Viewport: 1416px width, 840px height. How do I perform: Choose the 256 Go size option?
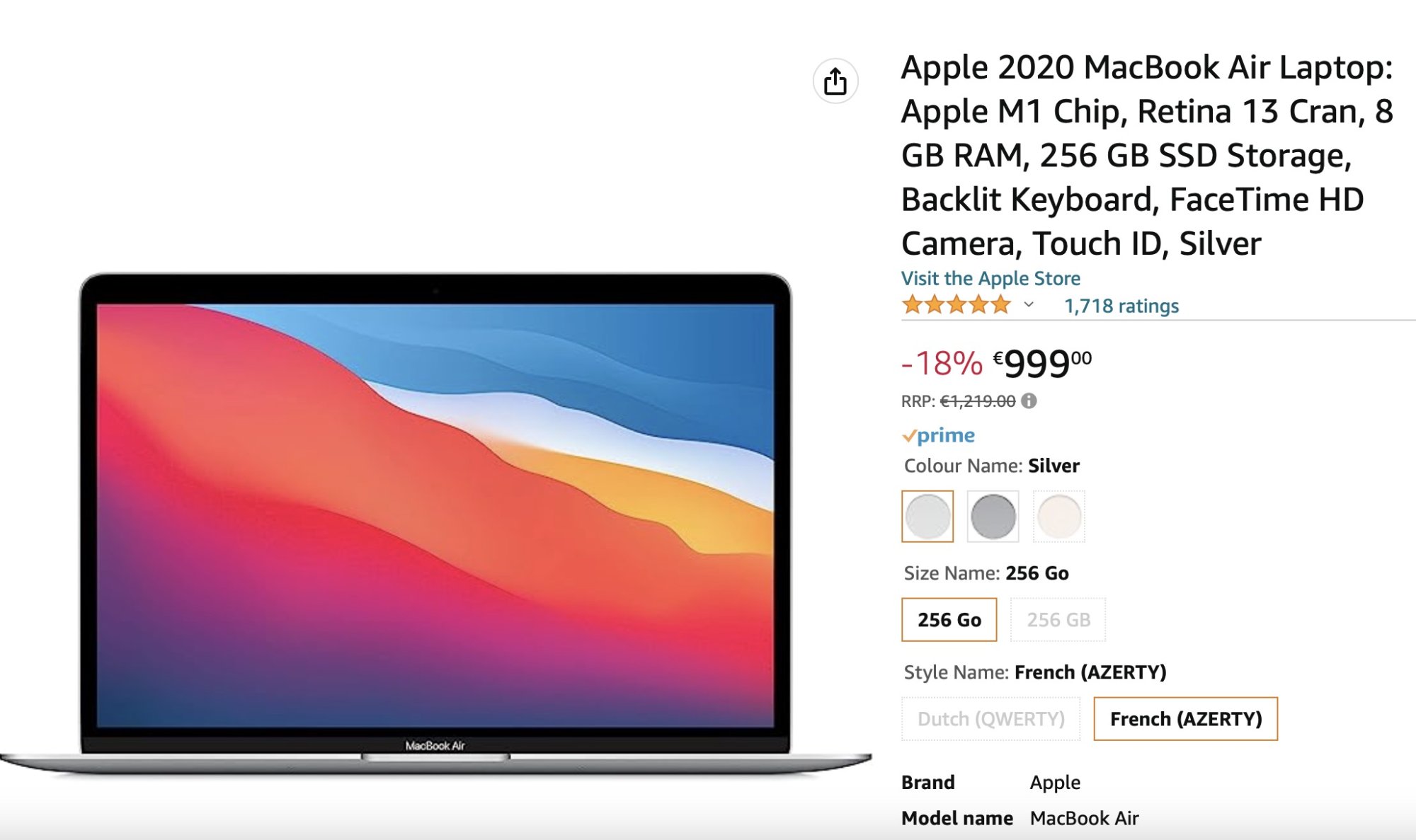tap(949, 620)
